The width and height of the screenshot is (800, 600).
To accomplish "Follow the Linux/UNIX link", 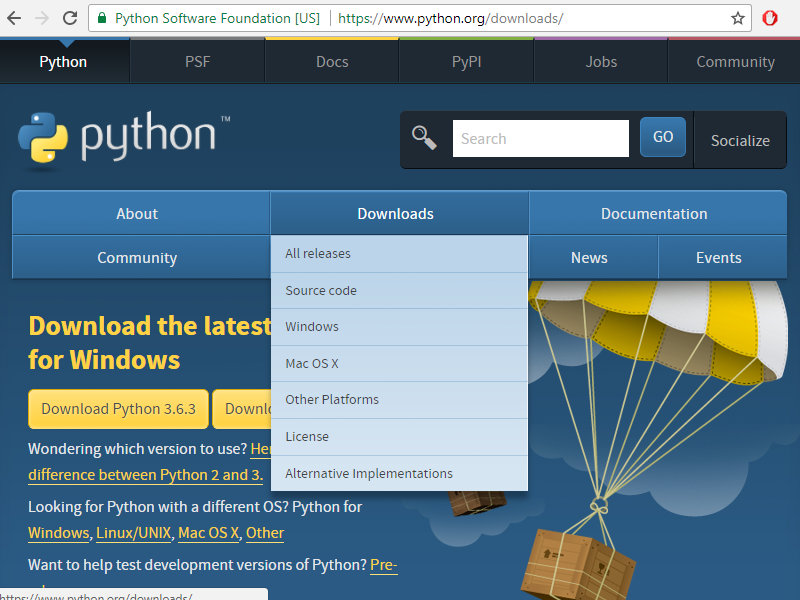I will pyautogui.click(x=134, y=533).
